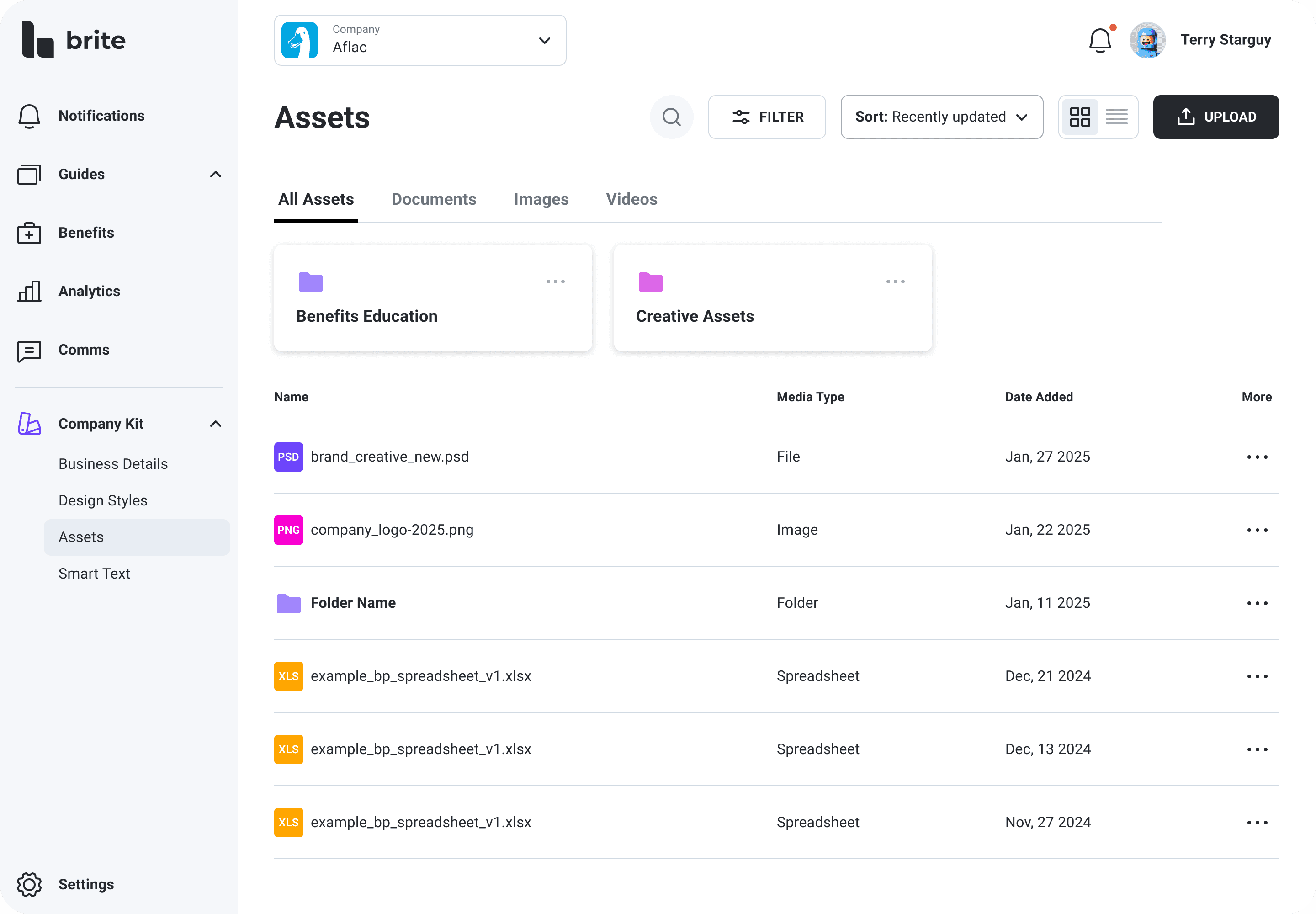Click Terry Starguy's profile avatar
Image resolution: width=1316 pixels, height=914 pixels.
point(1147,41)
